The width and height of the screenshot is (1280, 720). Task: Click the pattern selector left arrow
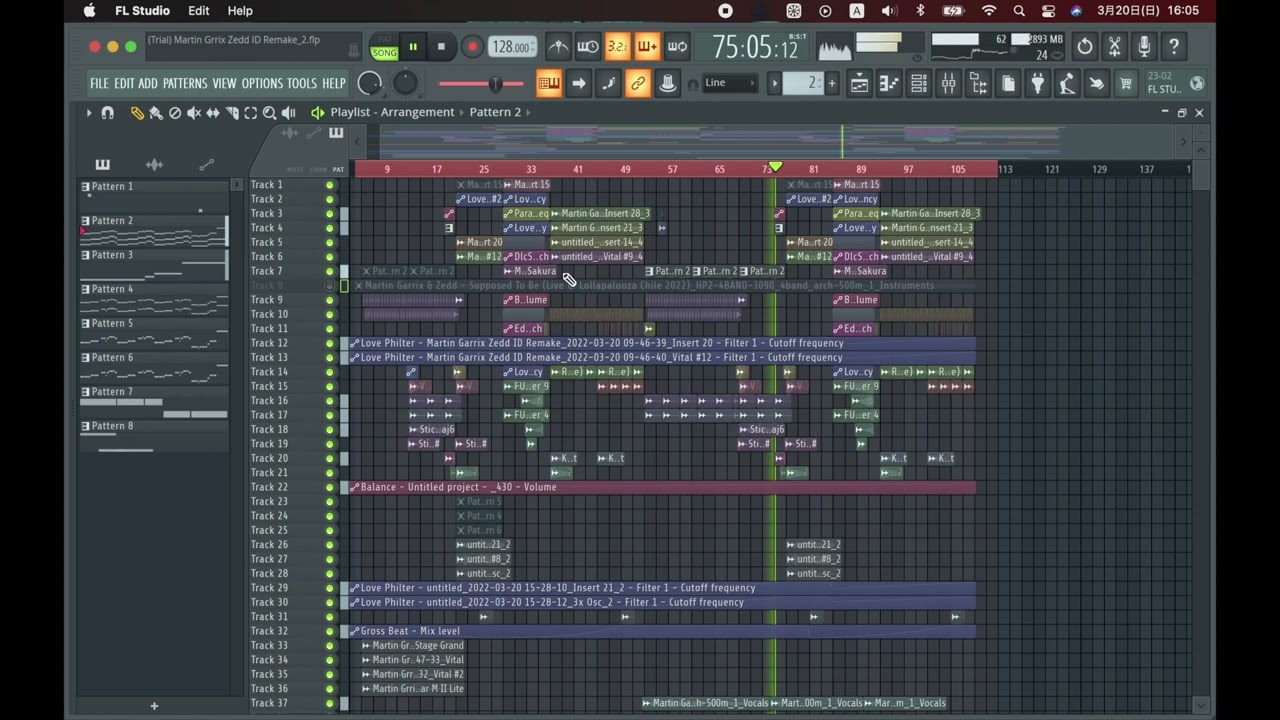click(774, 84)
